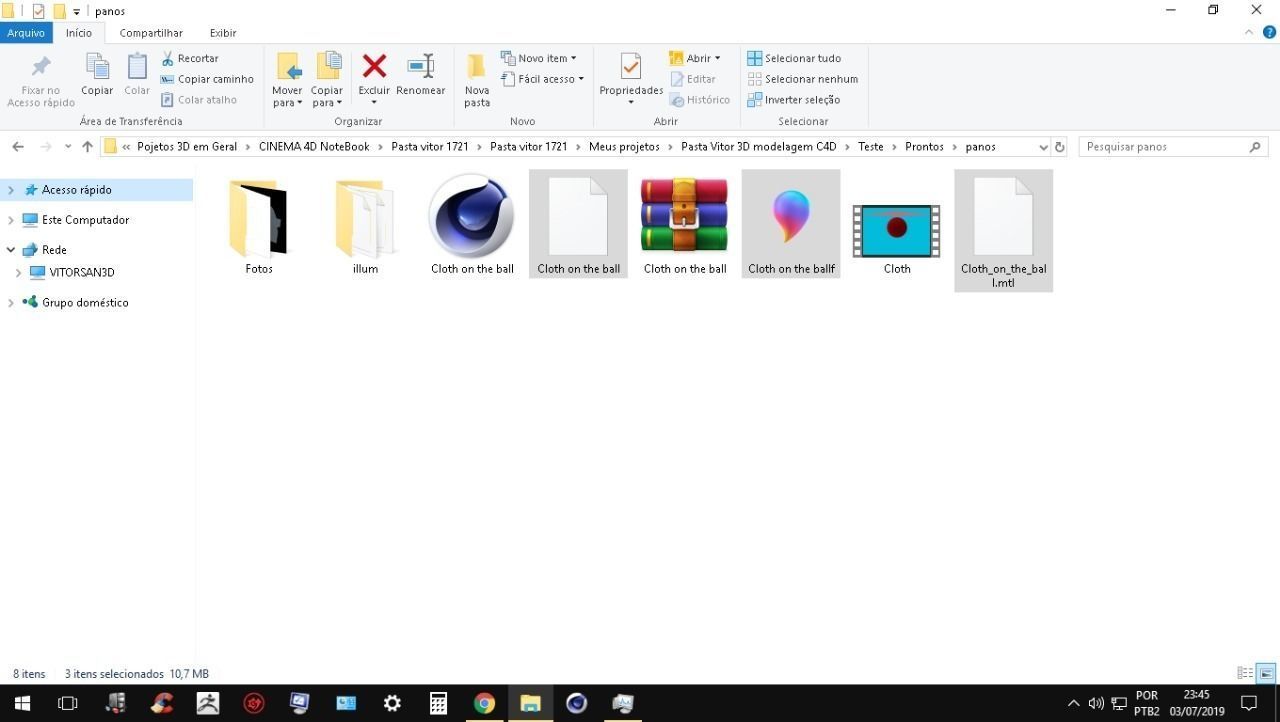Click the volume speaker tray icon
The image size is (1280, 722).
click(1096, 703)
